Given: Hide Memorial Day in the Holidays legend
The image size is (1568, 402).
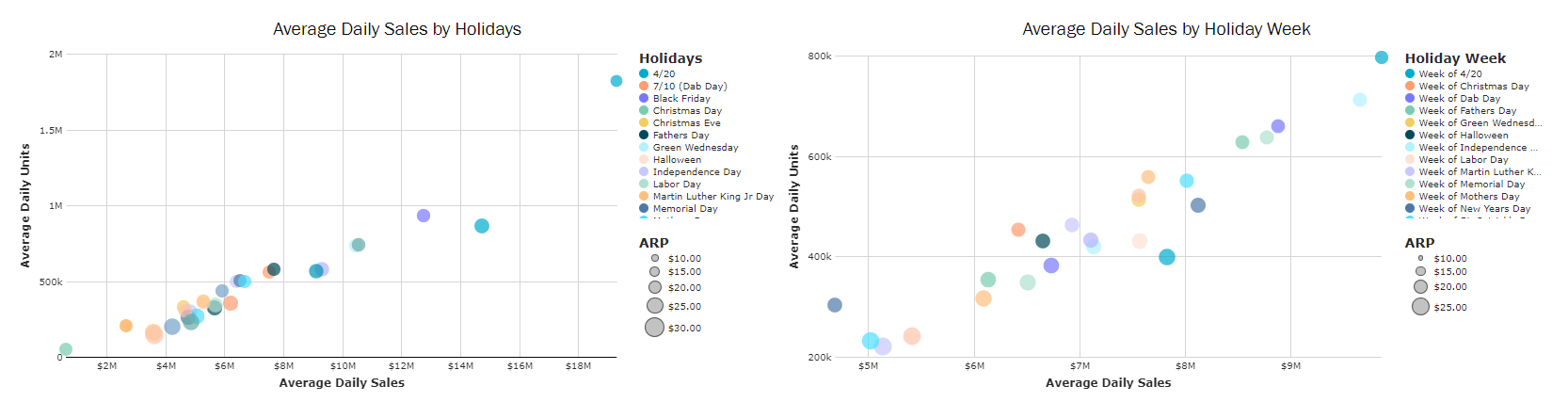Looking at the screenshot, I should (x=684, y=209).
